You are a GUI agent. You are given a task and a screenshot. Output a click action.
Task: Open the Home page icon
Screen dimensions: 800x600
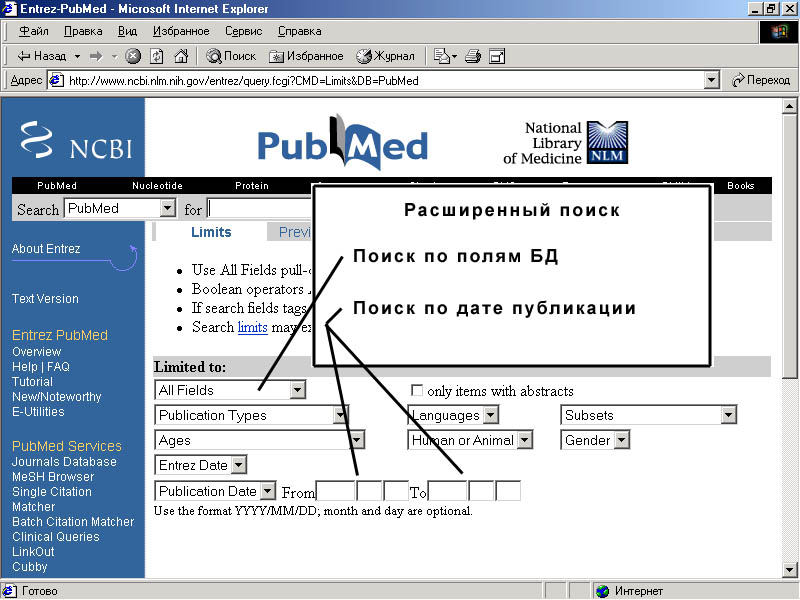point(181,56)
